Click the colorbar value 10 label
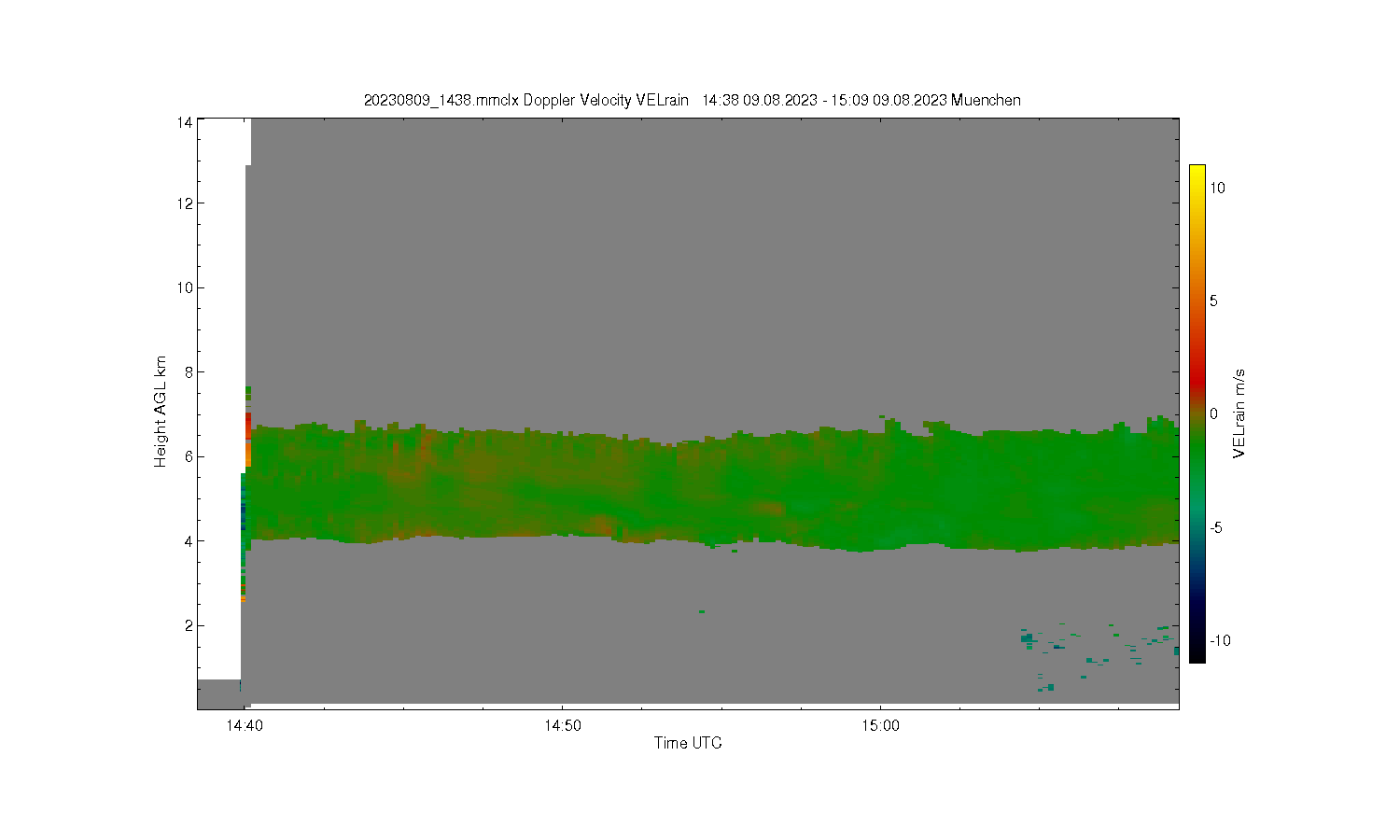The width and height of the screenshot is (1400, 840). click(1217, 188)
